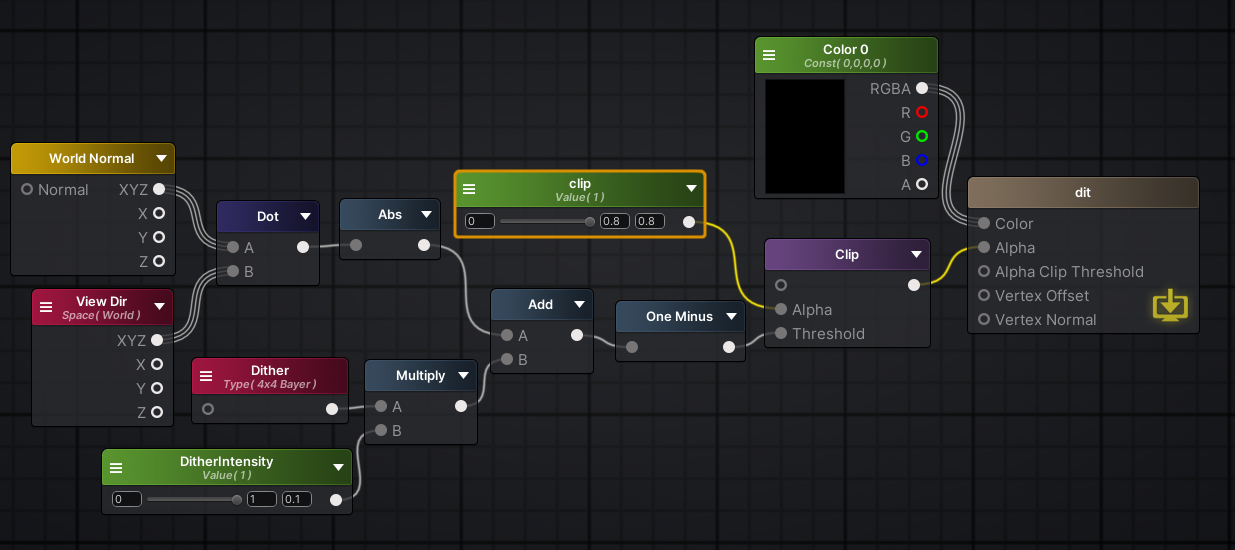The height and width of the screenshot is (550, 1235).
Task: Open the Clip node dropdown arrow
Action: (916, 254)
